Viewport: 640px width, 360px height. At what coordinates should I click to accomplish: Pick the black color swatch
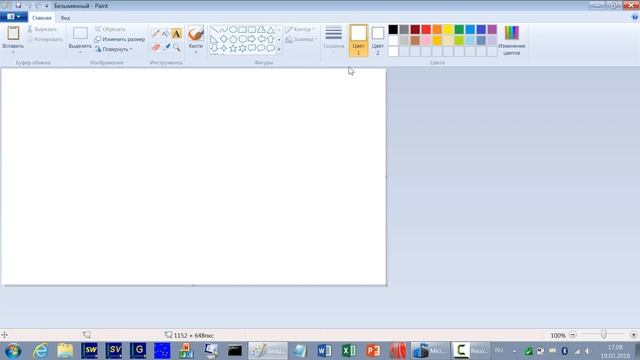pyautogui.click(x=393, y=29)
